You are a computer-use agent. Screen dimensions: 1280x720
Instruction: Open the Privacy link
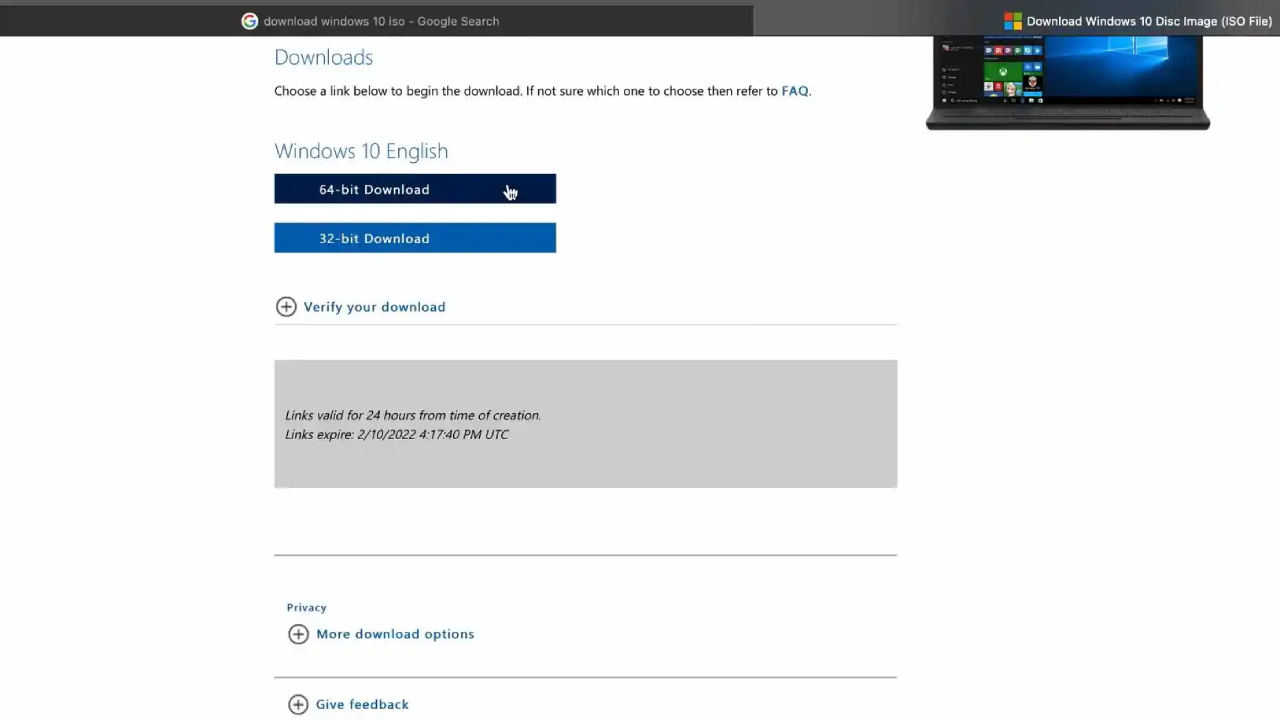(306, 607)
